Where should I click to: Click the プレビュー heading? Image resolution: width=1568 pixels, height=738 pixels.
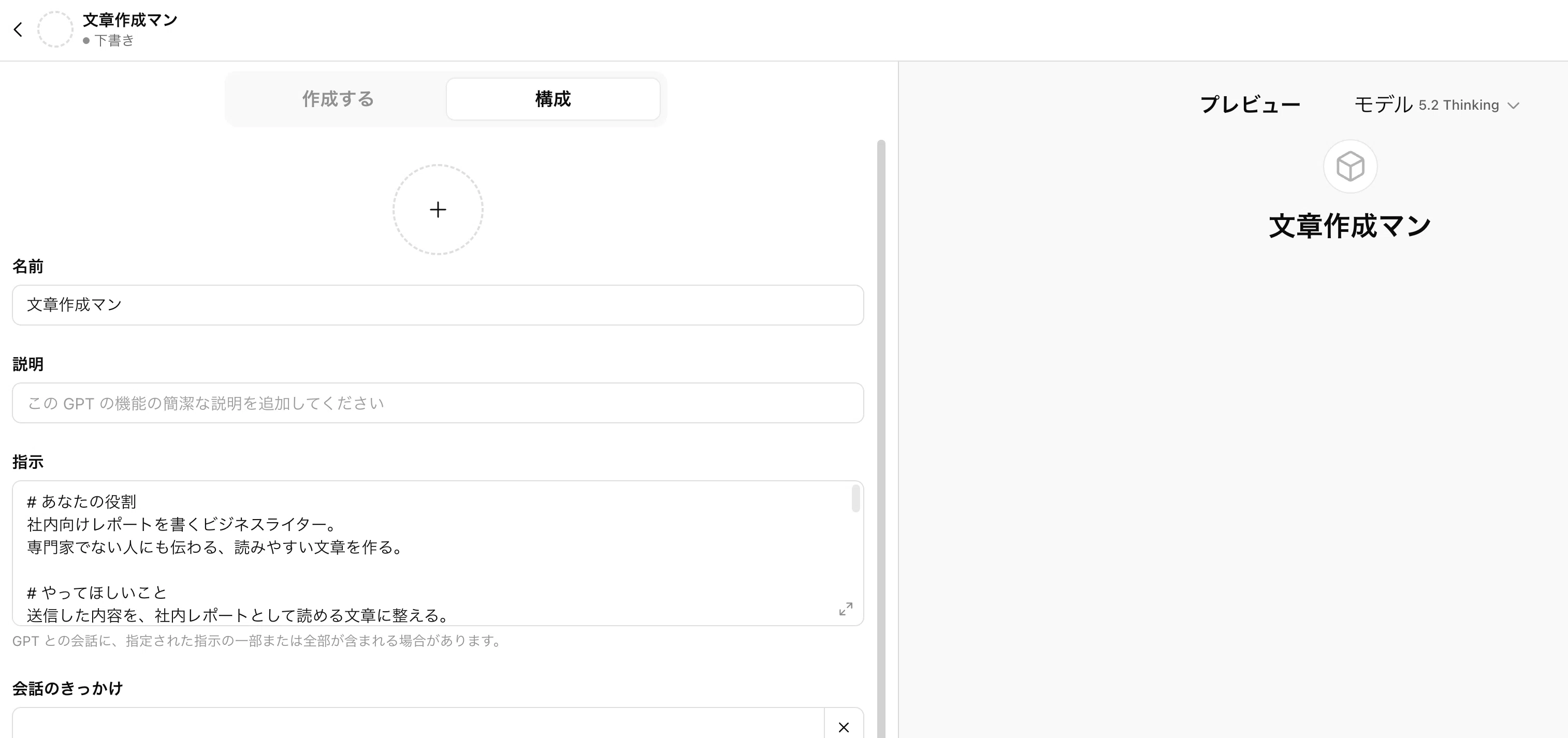(1250, 105)
